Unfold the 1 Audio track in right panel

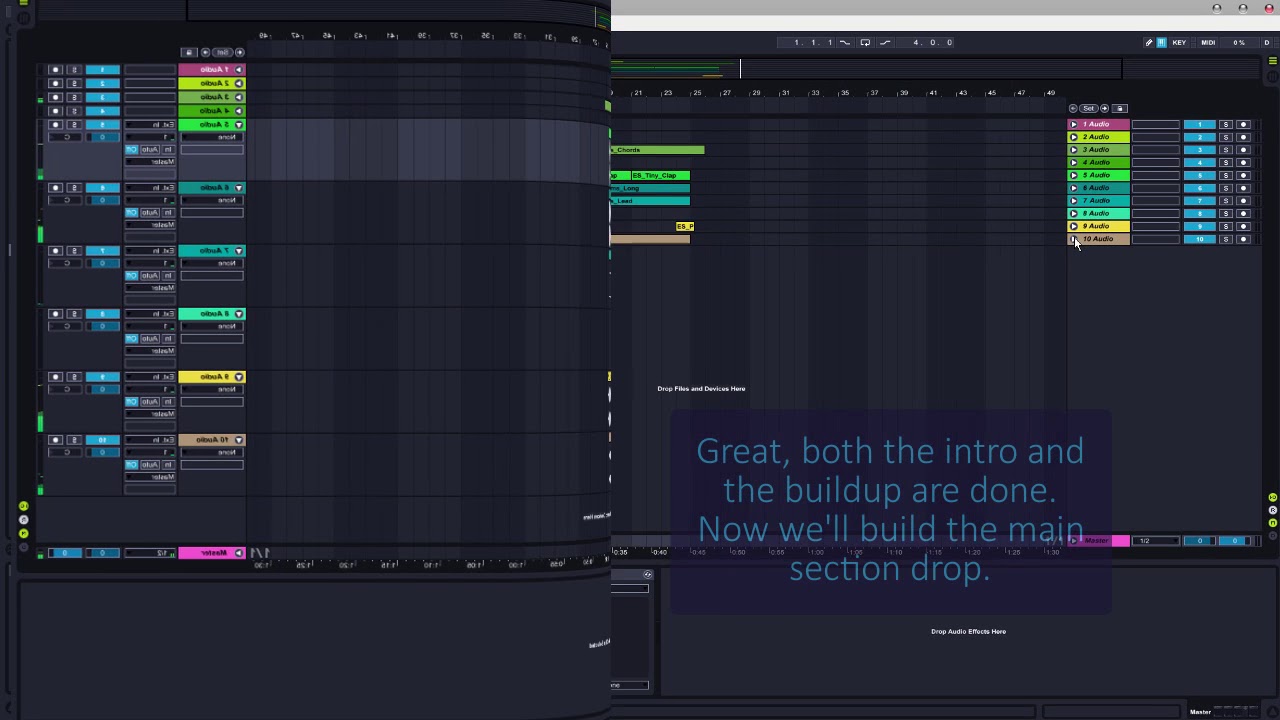(x=1074, y=124)
